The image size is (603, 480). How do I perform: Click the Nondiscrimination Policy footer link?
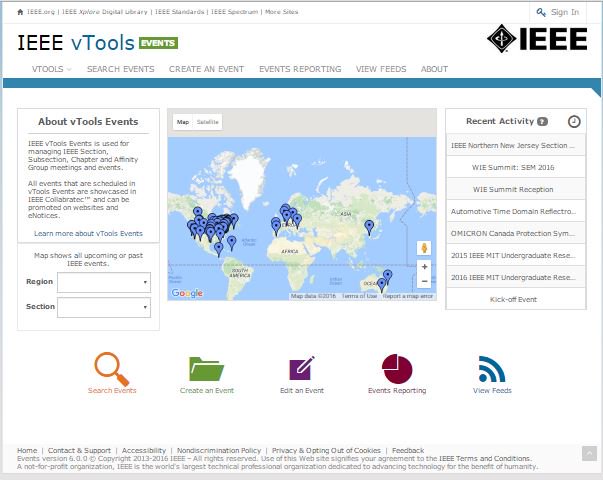click(219, 450)
